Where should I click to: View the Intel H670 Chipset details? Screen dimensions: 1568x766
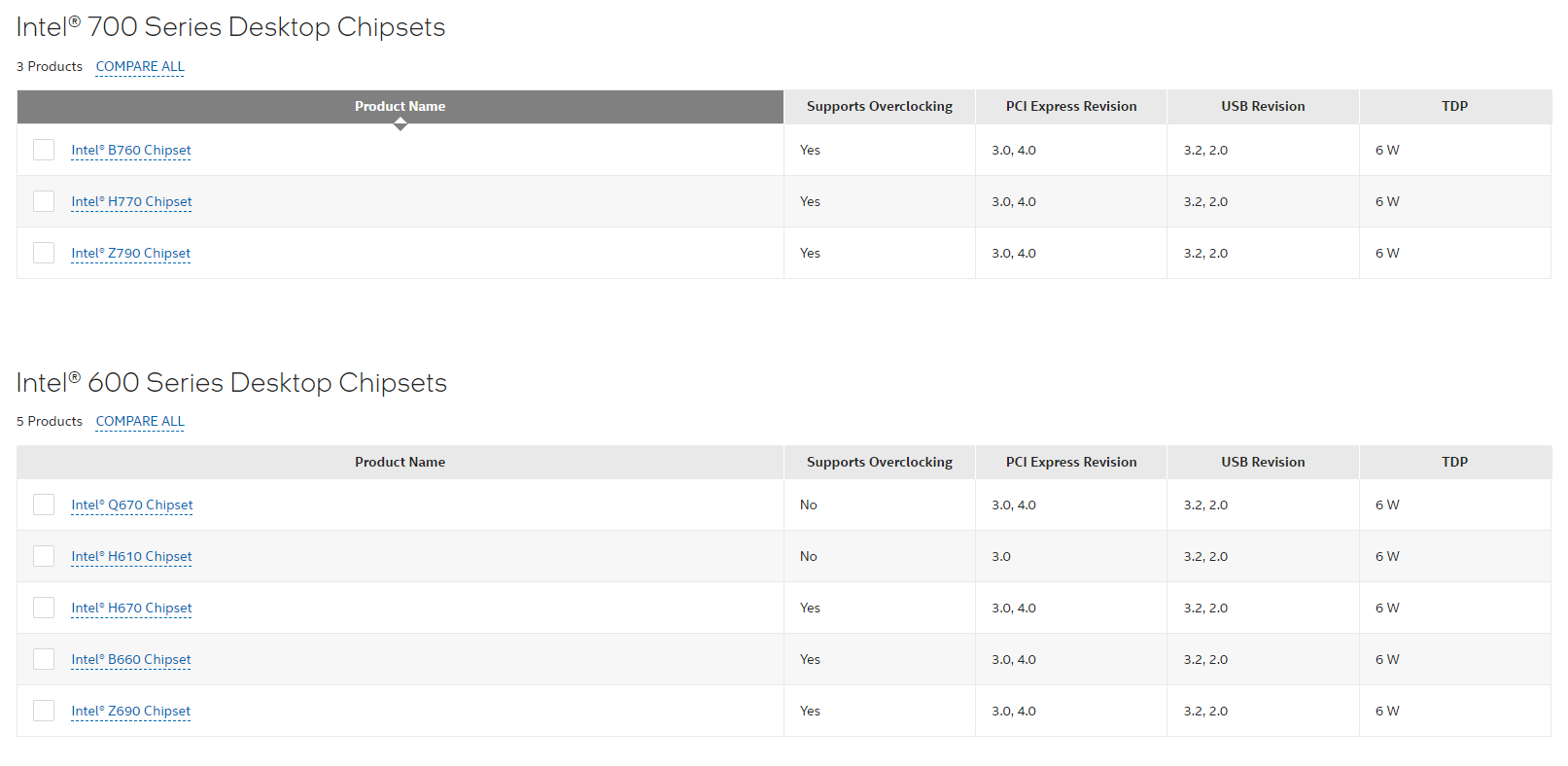pos(131,609)
